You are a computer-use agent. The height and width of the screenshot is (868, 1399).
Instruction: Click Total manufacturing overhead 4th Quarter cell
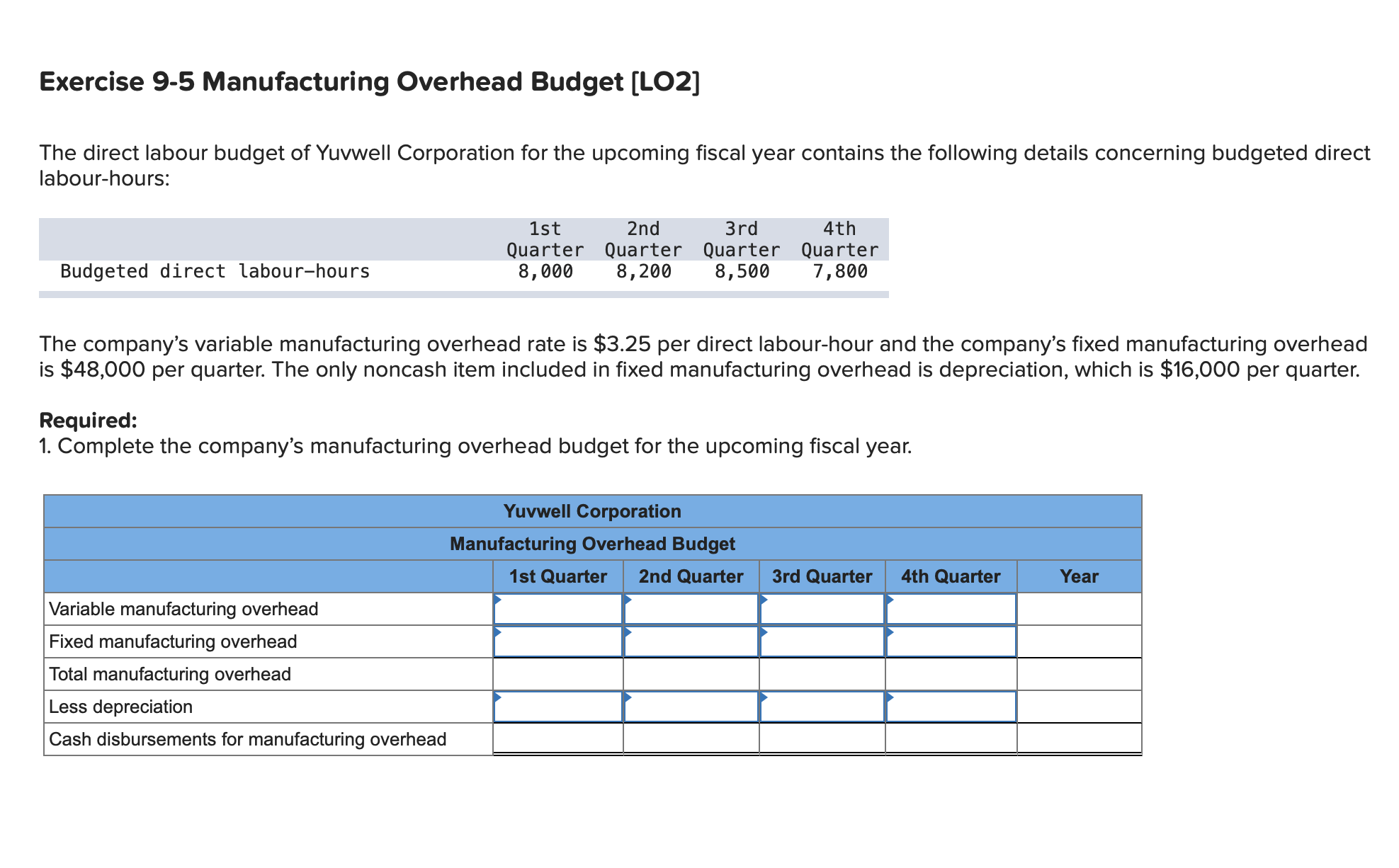click(x=951, y=674)
